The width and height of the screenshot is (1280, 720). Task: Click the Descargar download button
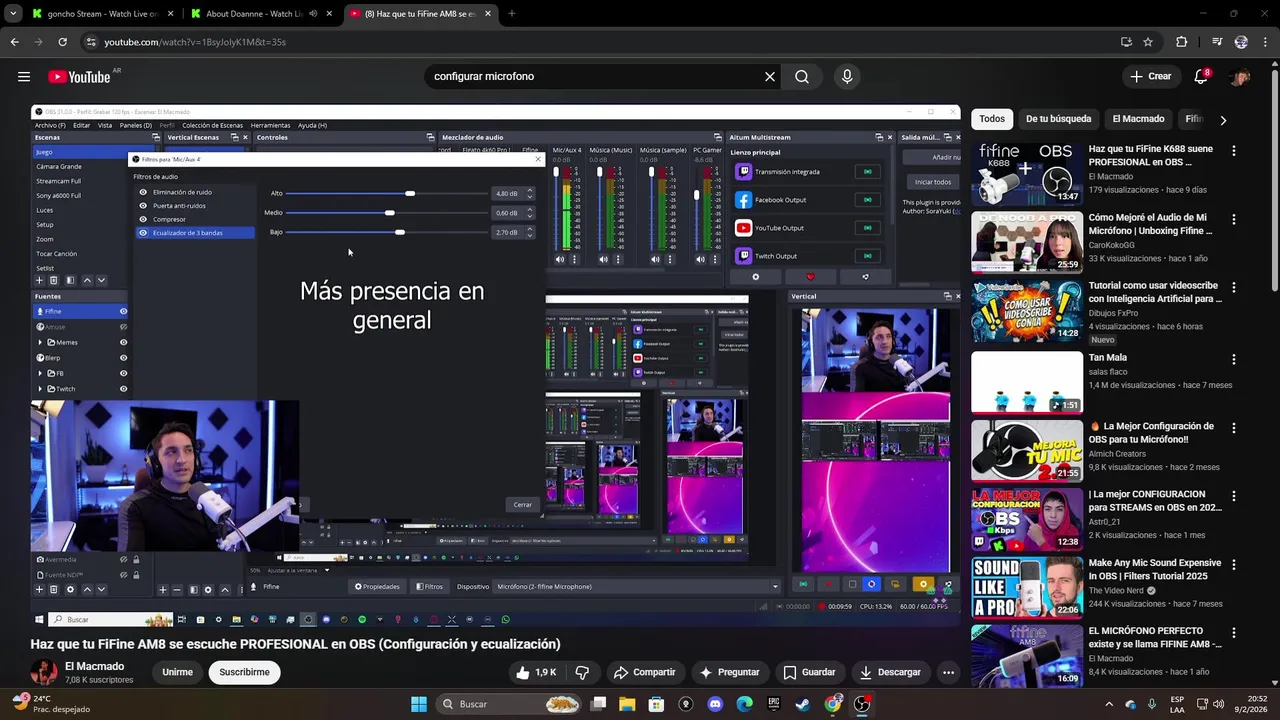(890, 672)
